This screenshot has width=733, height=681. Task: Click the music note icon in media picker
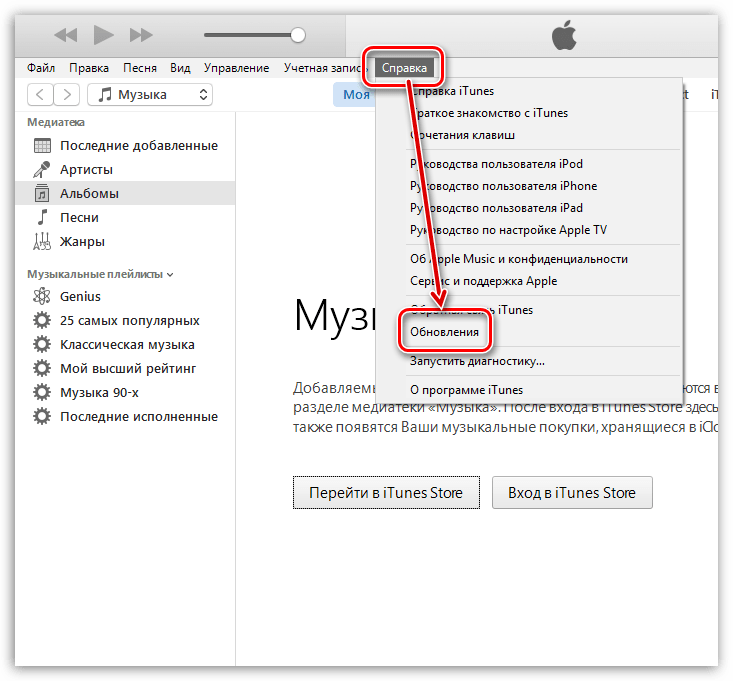coord(105,95)
